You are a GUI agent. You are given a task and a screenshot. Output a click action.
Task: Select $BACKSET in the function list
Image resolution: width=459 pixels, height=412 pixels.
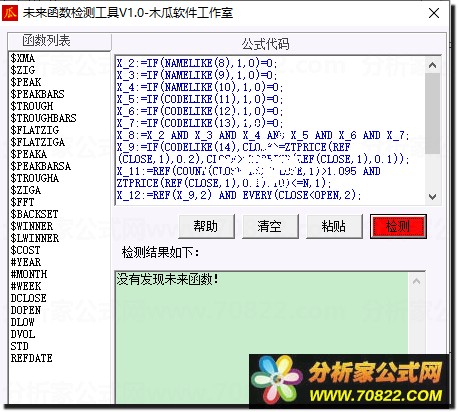34,214
